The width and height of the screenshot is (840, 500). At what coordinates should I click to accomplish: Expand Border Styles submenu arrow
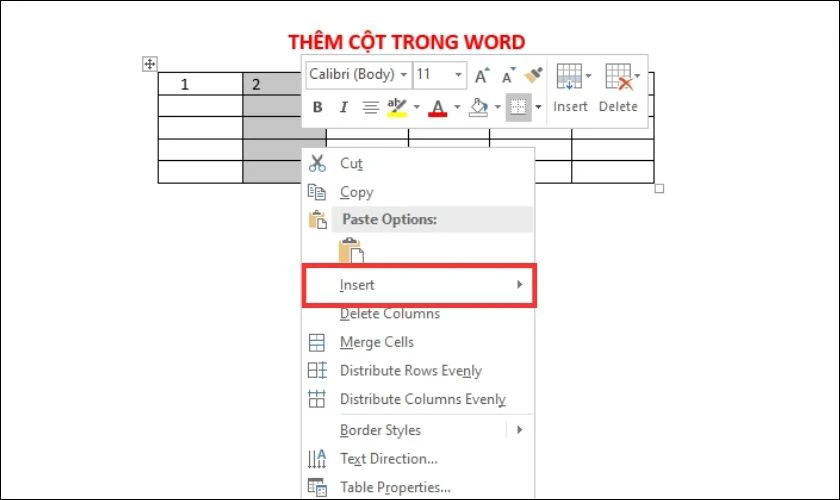click(519, 429)
